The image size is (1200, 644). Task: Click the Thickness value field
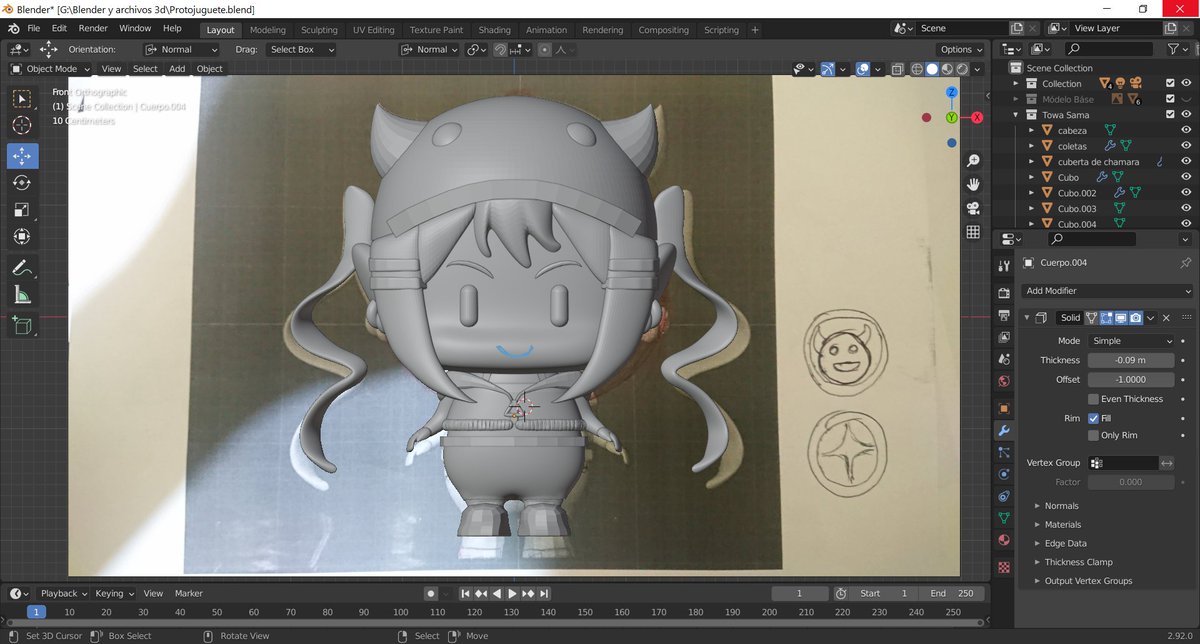pos(1131,360)
